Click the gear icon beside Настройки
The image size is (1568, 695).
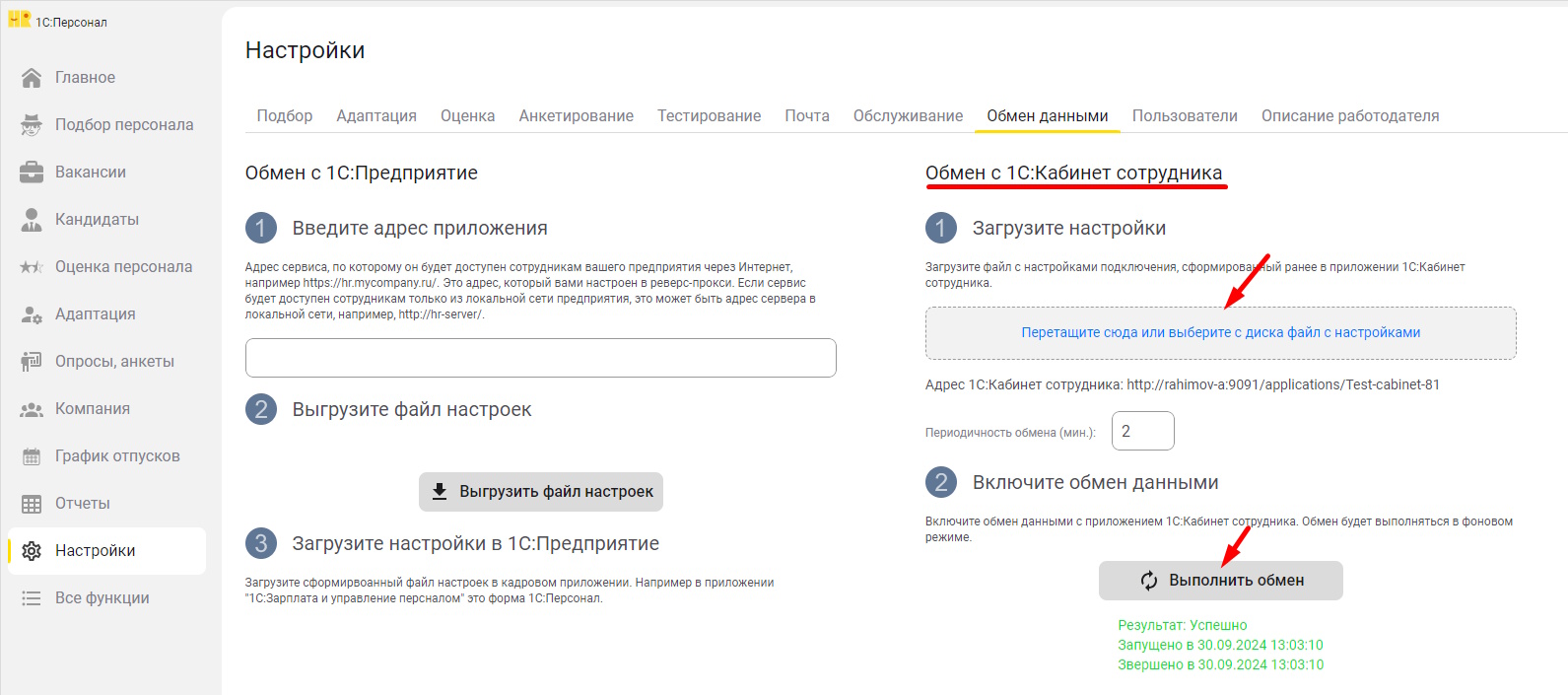pyautogui.click(x=32, y=551)
